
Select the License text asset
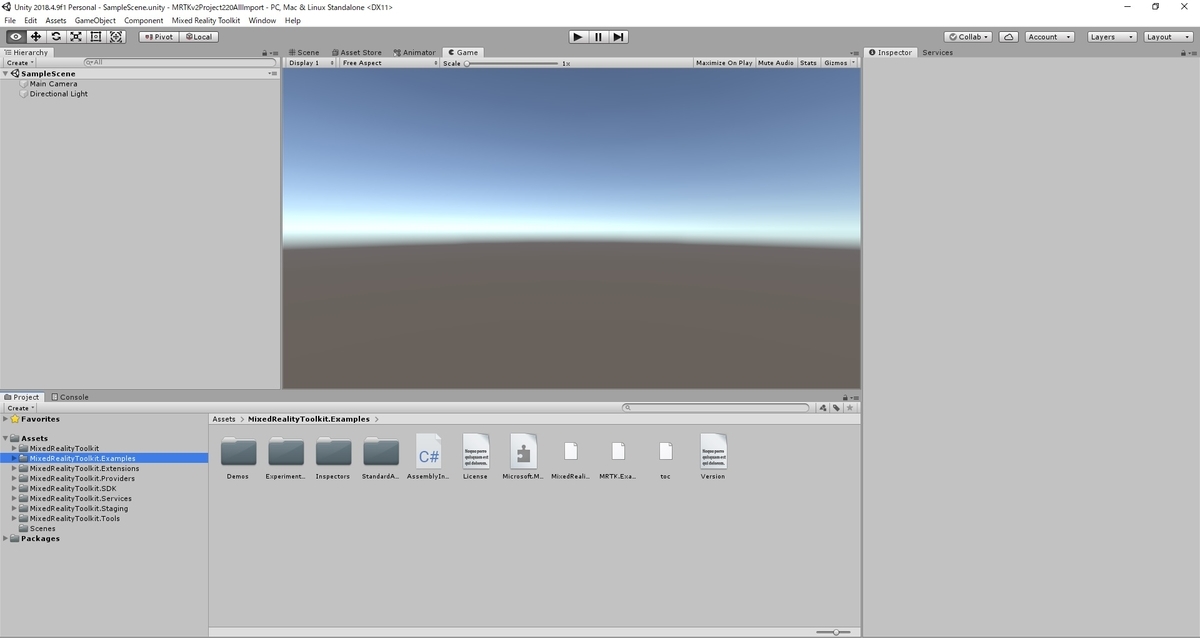tap(476, 457)
